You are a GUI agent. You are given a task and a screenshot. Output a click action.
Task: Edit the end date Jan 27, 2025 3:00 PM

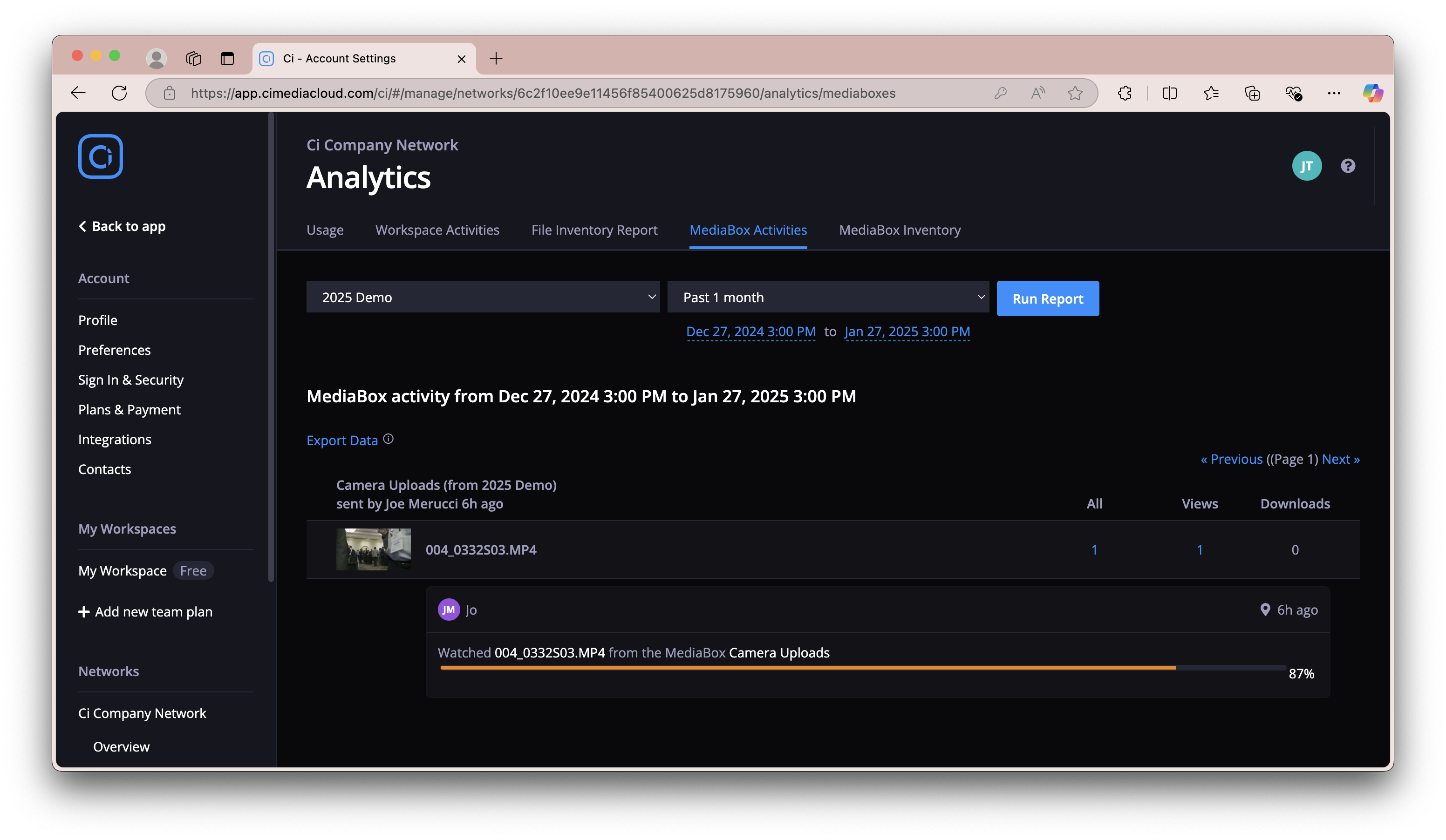pyautogui.click(x=907, y=332)
